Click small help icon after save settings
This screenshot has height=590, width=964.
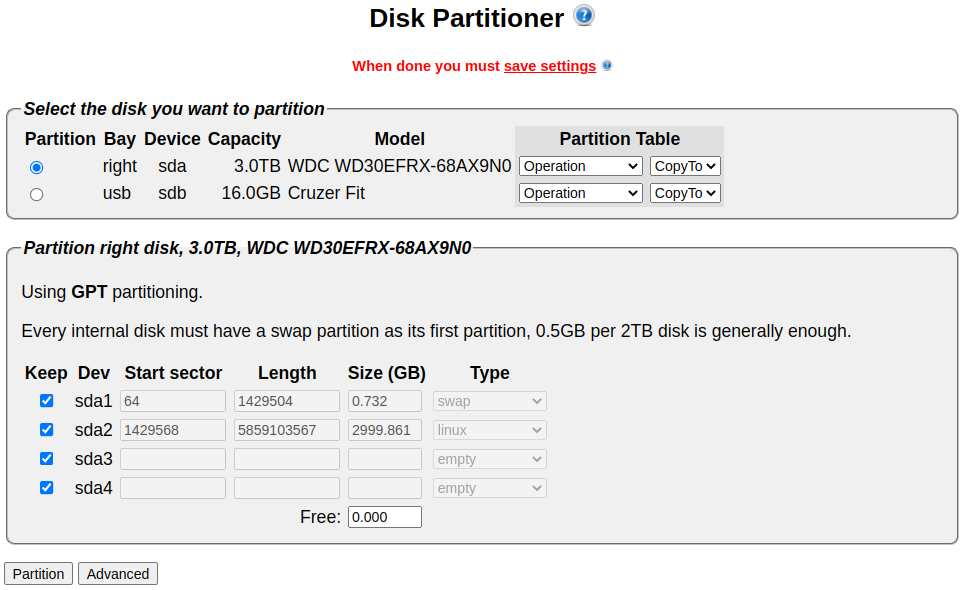(x=607, y=66)
